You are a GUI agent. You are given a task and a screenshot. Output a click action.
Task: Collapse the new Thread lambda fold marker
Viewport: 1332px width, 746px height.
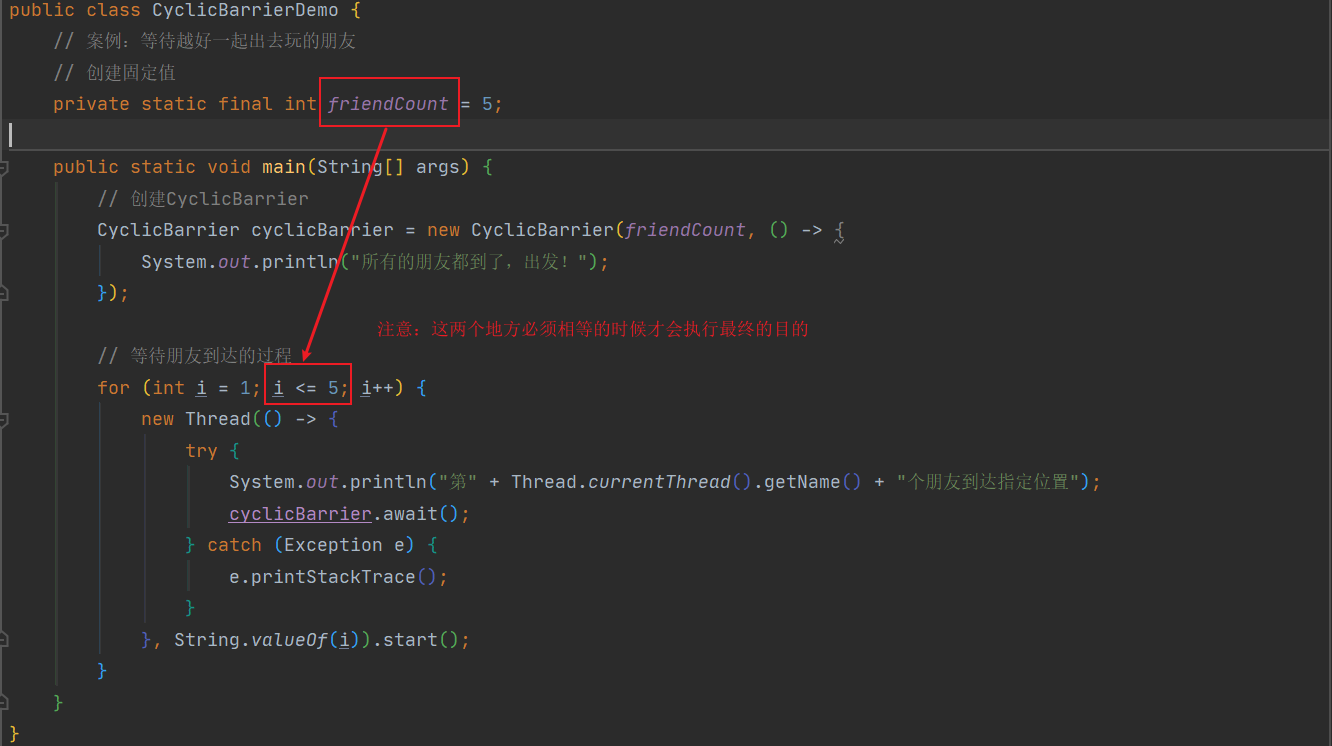click(4, 420)
